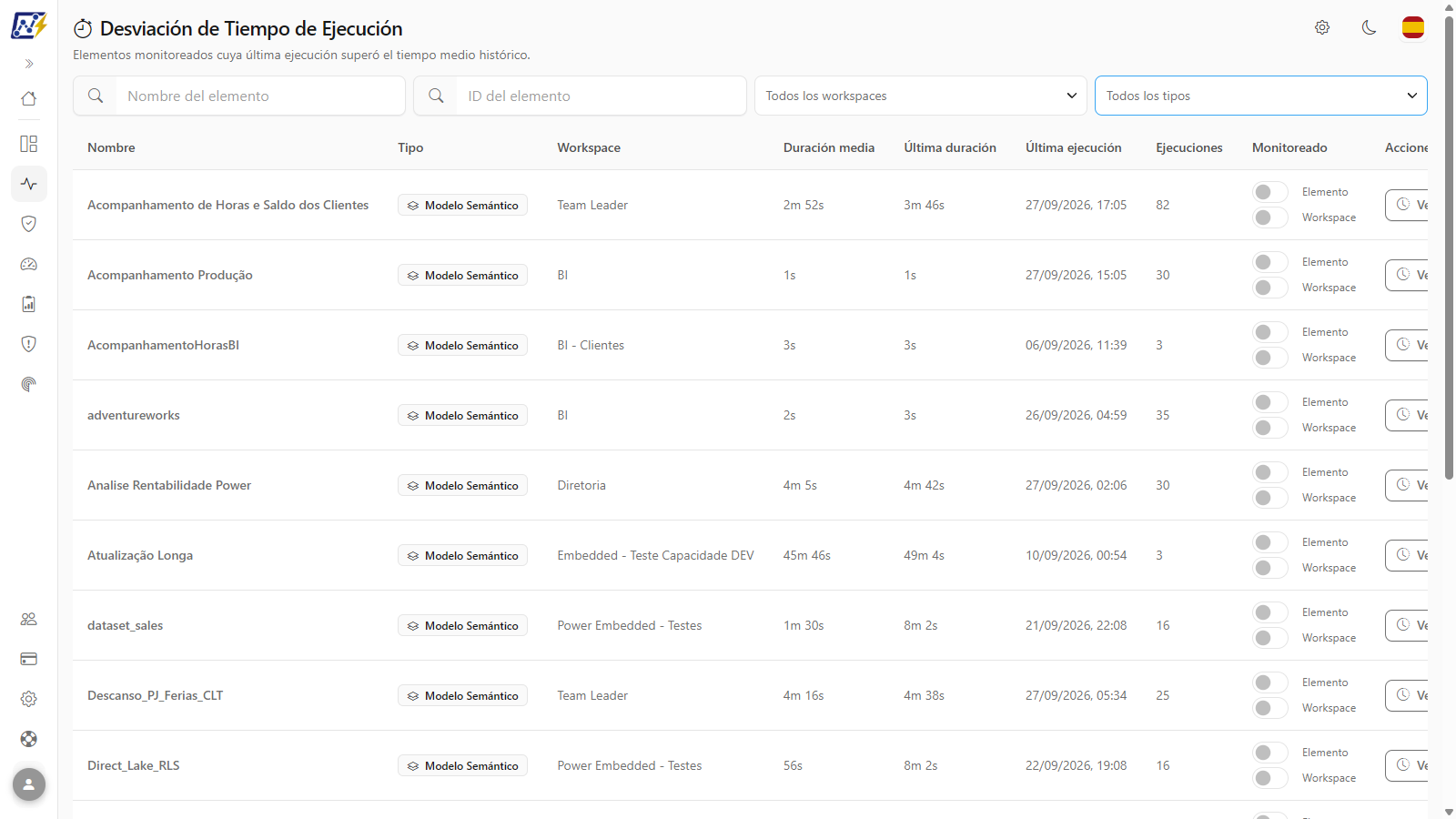Click Modelo Semântico badge for Descanso_PJ_Ferias_CLT
The height and width of the screenshot is (819, 1456).
coord(462,695)
